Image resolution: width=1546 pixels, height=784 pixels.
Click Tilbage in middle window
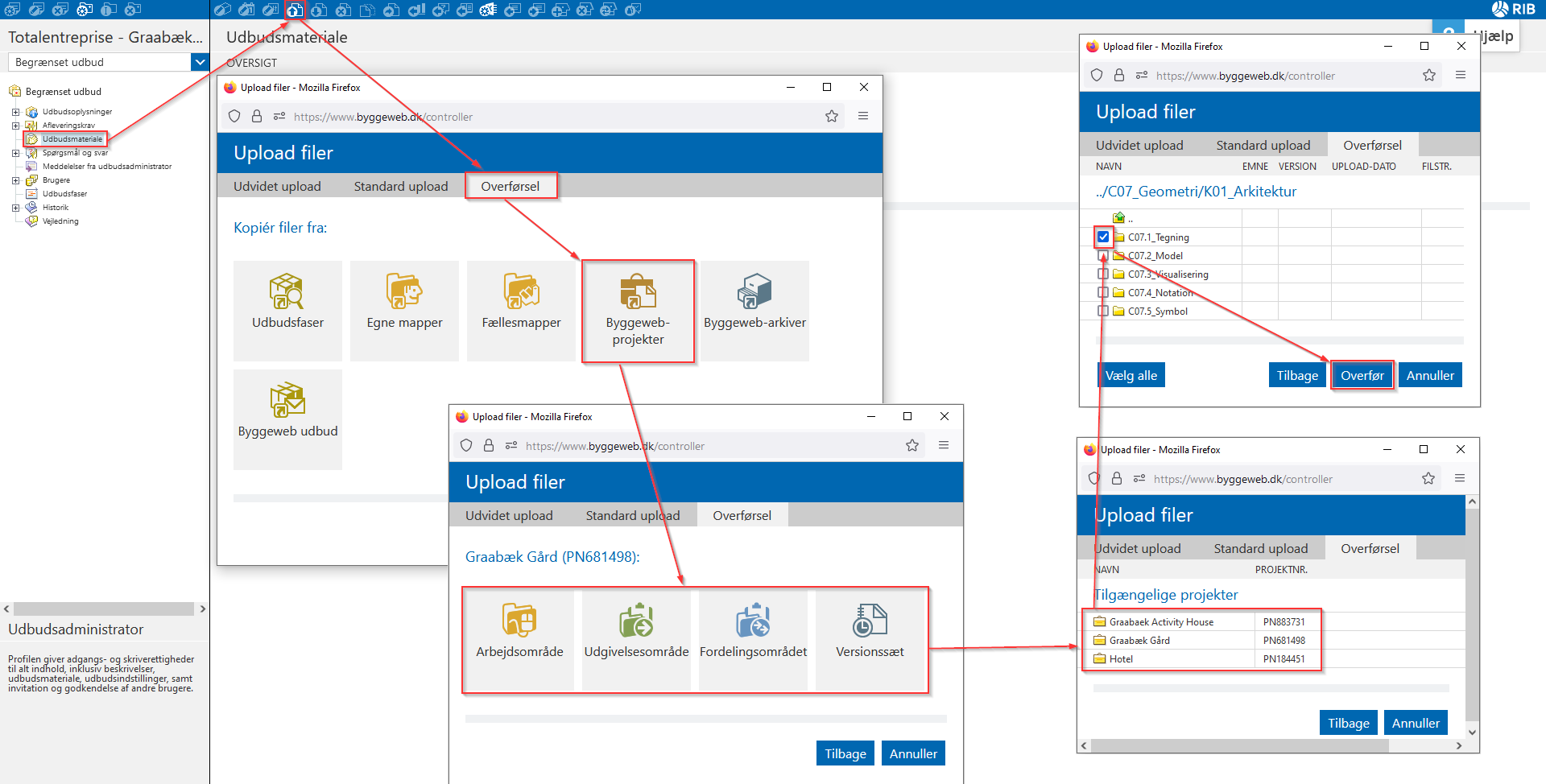click(x=845, y=753)
